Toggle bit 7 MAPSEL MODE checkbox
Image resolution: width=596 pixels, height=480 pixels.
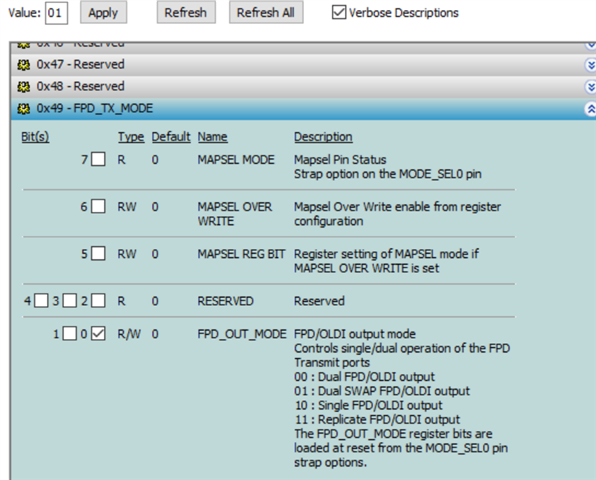point(98,159)
